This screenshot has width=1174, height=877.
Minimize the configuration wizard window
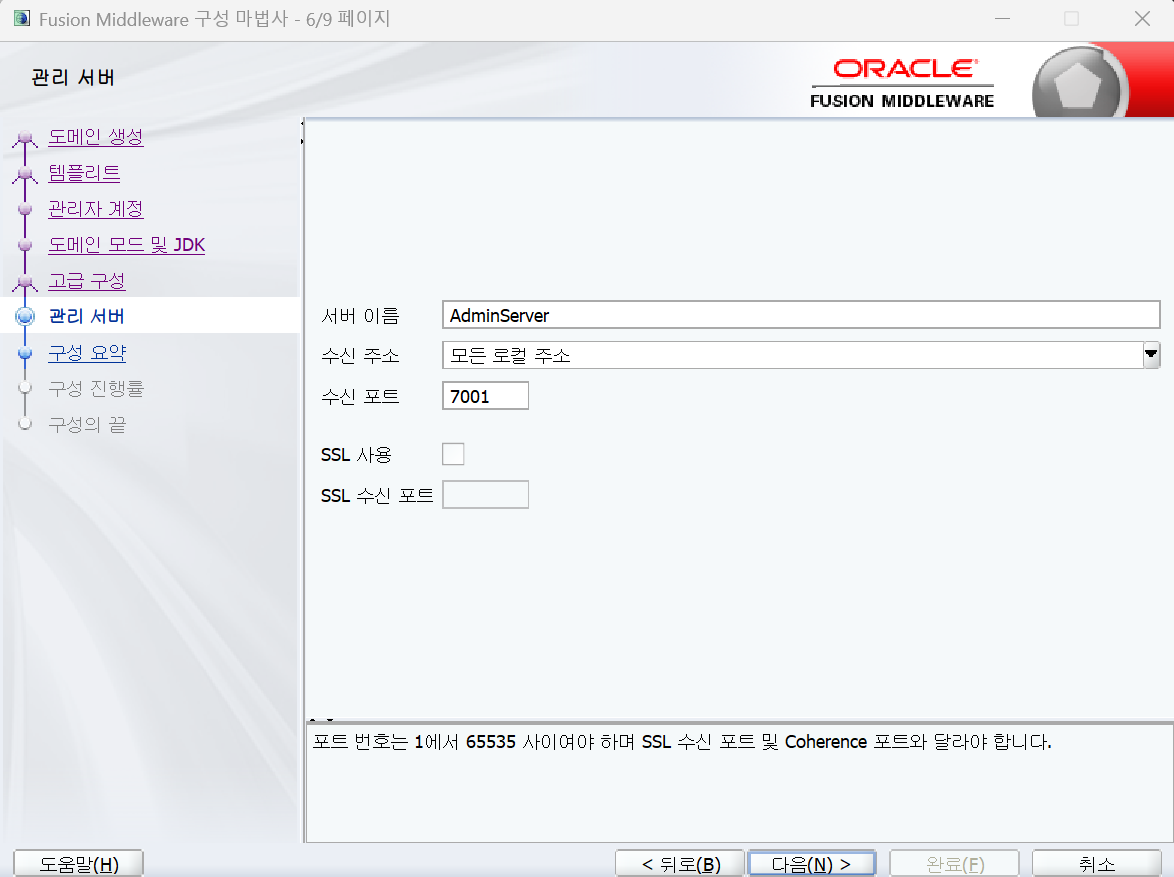click(x=1003, y=19)
